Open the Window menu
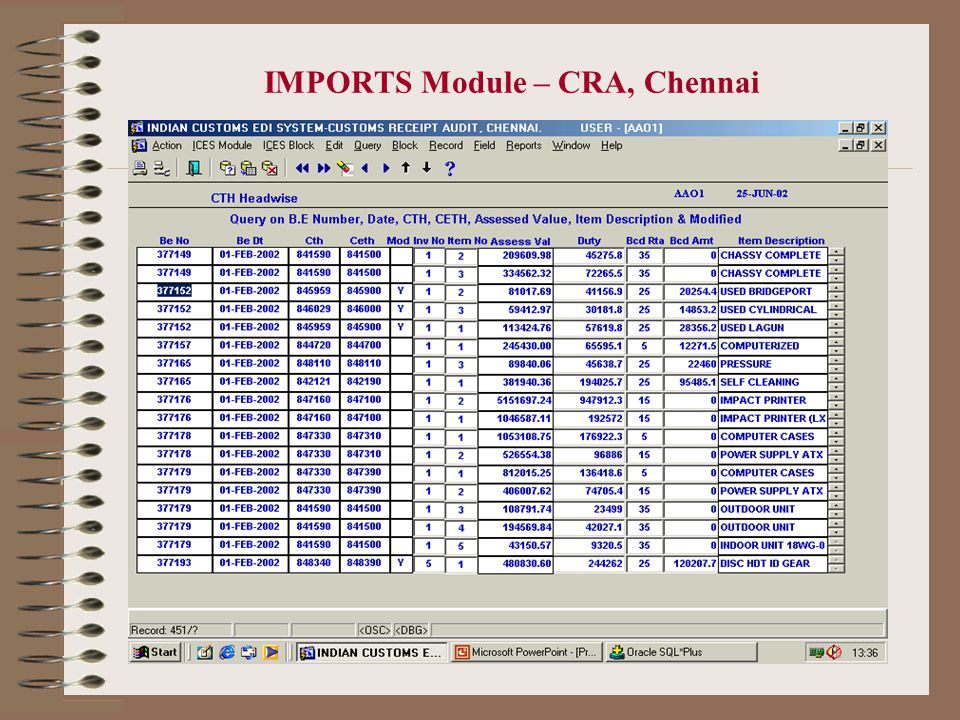960x720 pixels. pos(571,146)
